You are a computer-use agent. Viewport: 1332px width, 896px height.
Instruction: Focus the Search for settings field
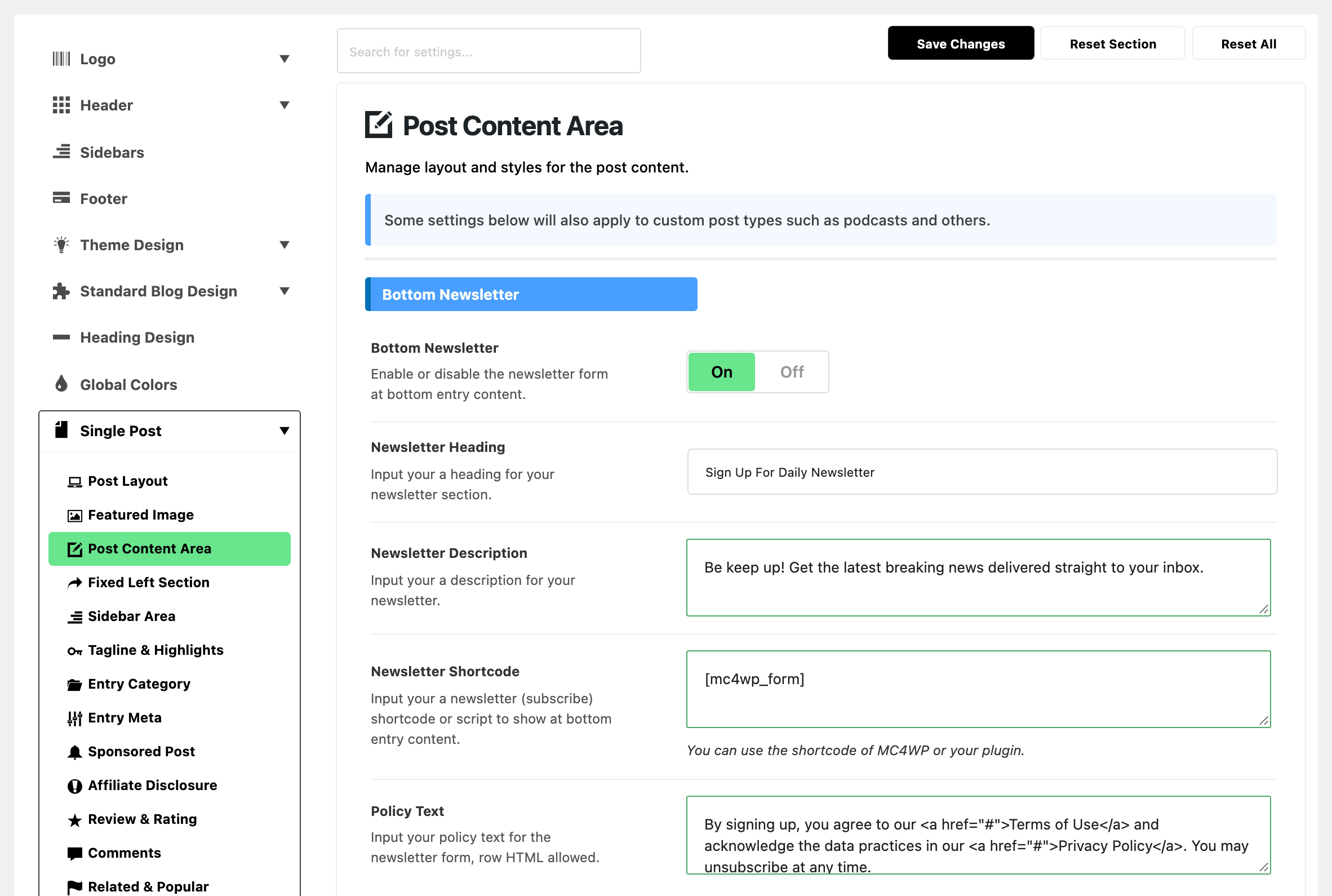489,51
